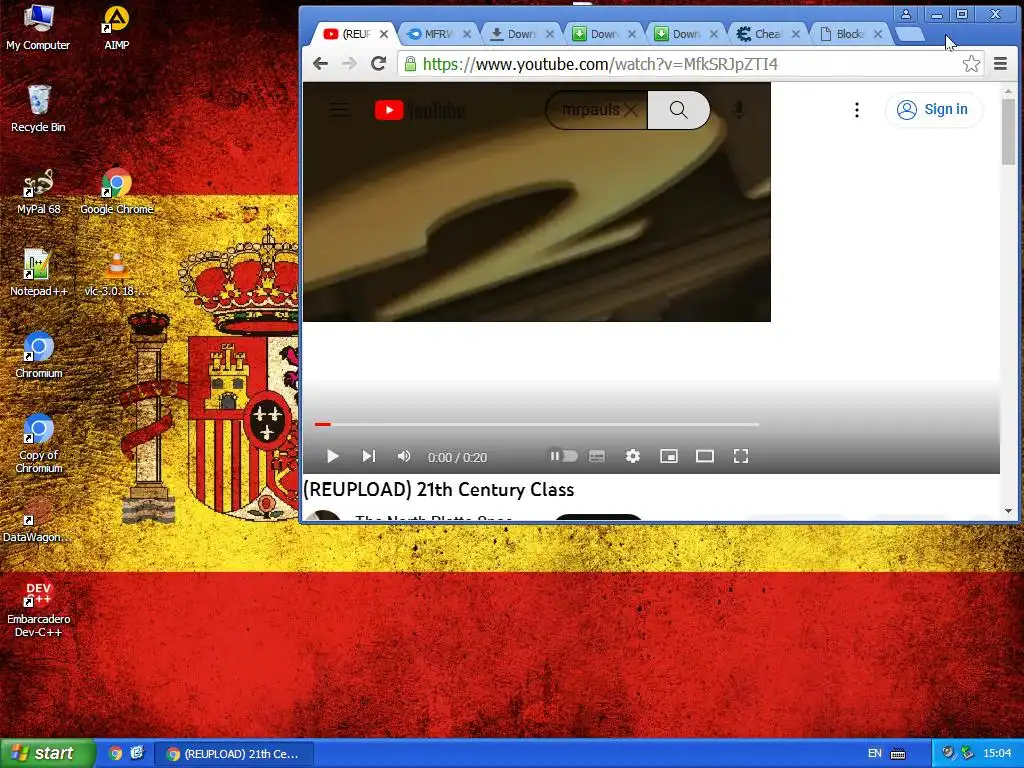The width and height of the screenshot is (1024, 768).
Task: Open the AIMP shortcut on desktop
Action: (116, 27)
